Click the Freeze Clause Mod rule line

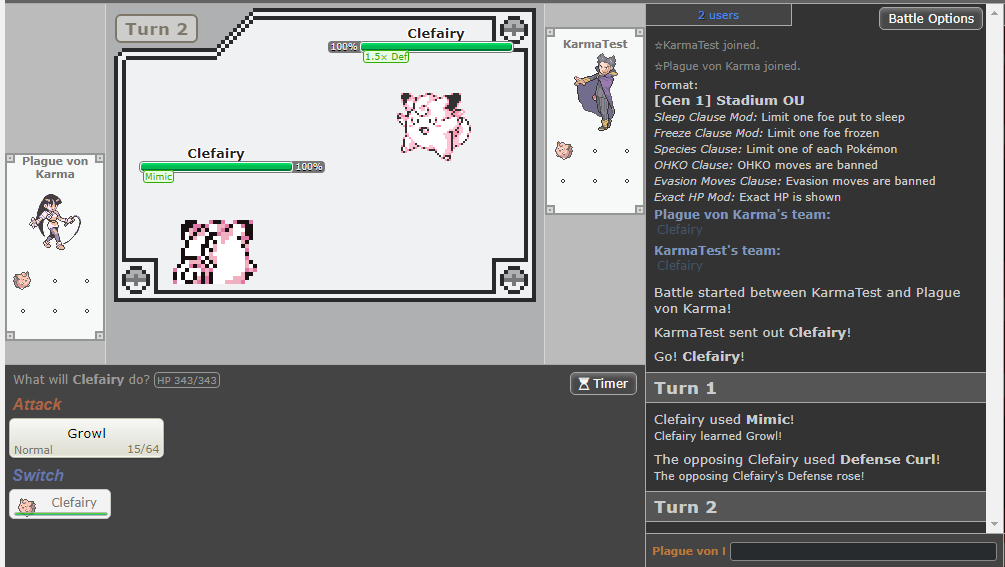coord(766,133)
